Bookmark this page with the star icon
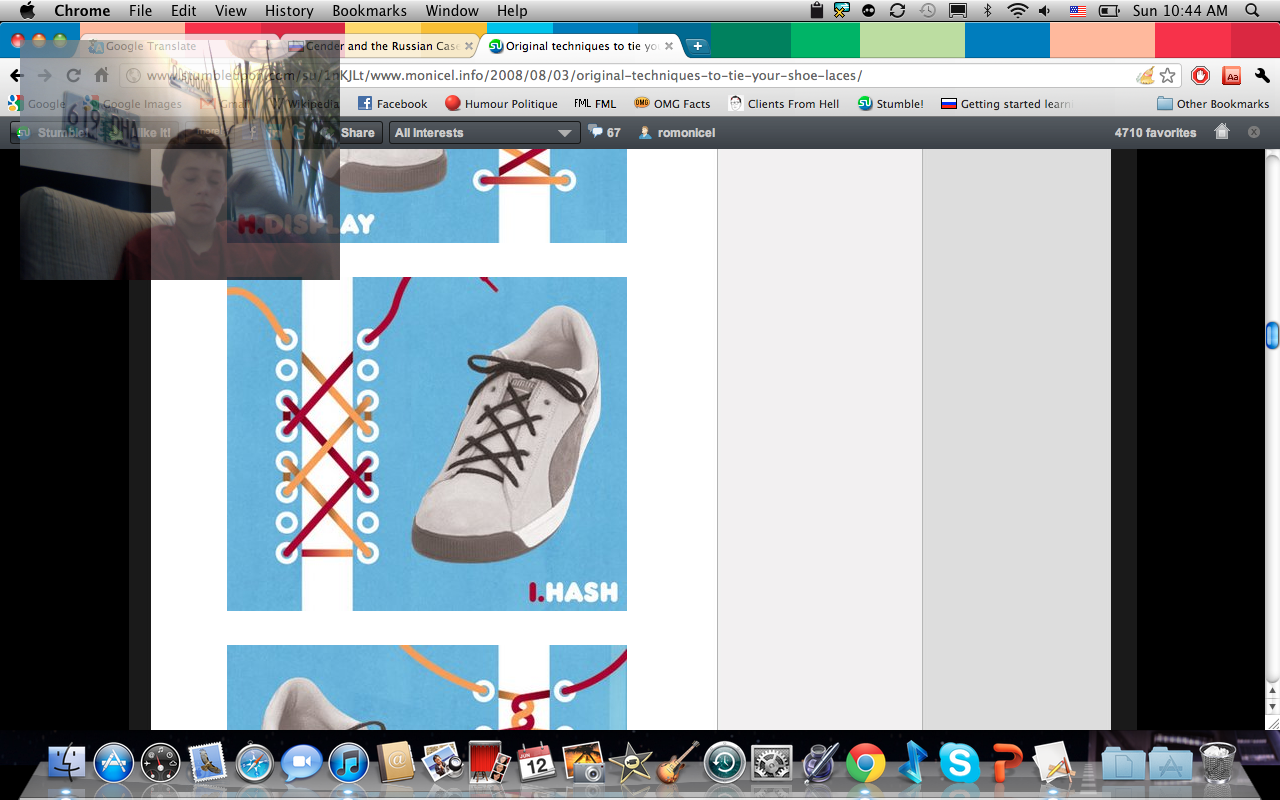Screen dimensions: 1280x800 coord(1167,76)
